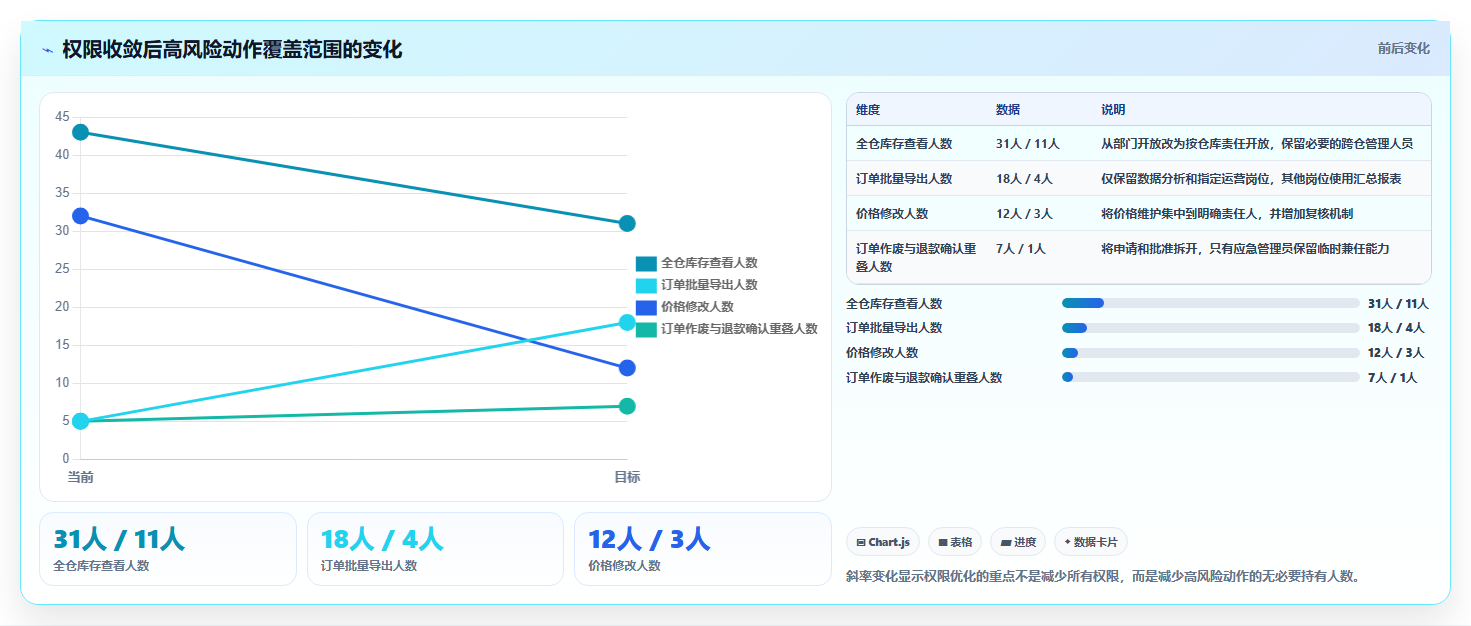Toggle 价格修改人数 legend color box
Viewport: 1471px width, 626px height.
(646, 307)
